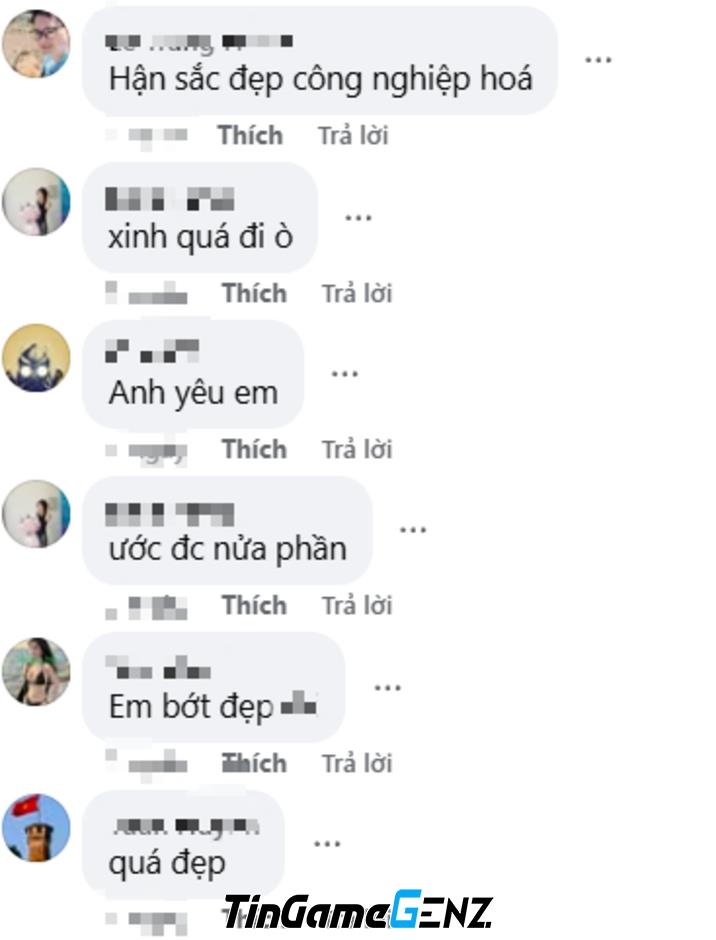Open three-dot menu beside 'Anh yêu em'
This screenshot has height=940, width=716.
coord(345,374)
